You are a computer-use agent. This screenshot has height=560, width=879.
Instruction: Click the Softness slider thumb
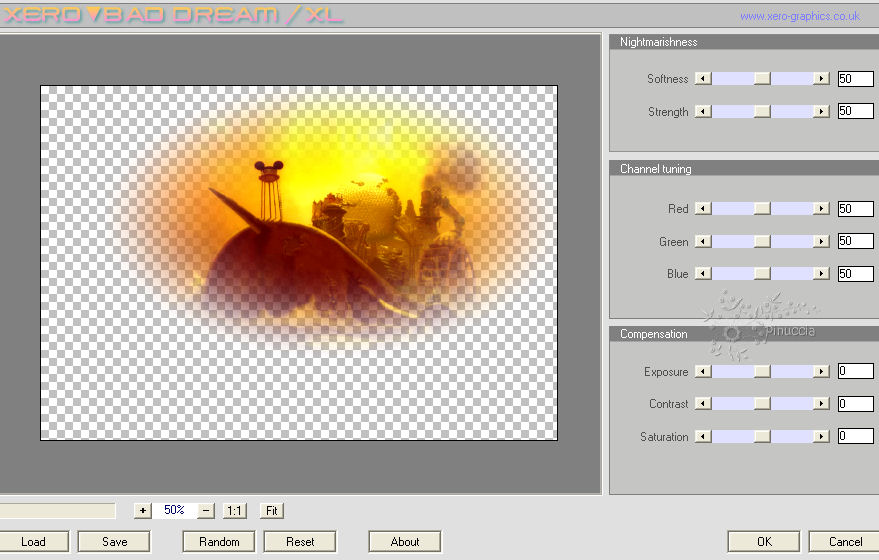click(x=762, y=78)
